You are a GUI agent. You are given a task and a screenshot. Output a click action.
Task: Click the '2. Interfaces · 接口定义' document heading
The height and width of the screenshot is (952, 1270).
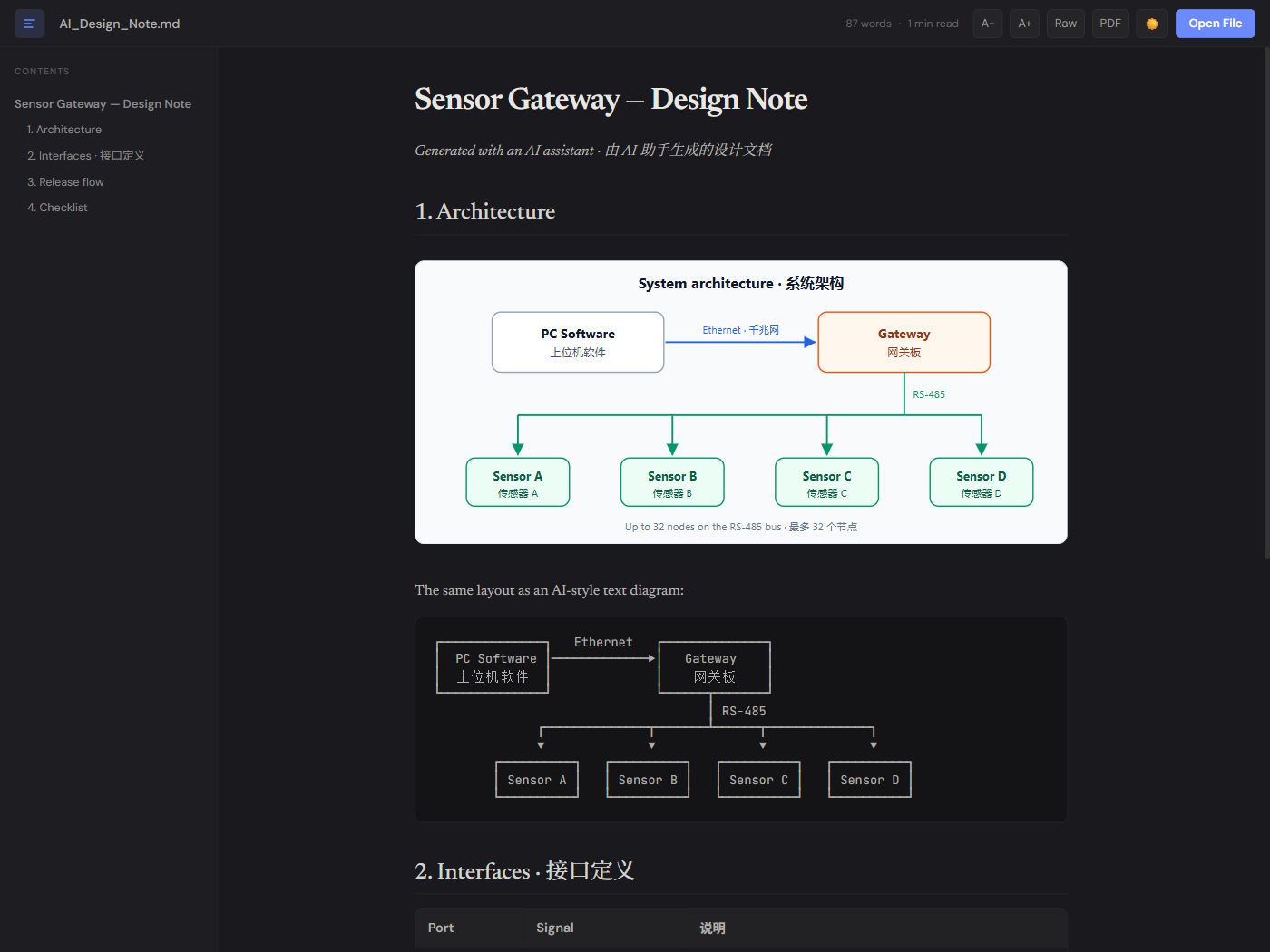[524, 871]
